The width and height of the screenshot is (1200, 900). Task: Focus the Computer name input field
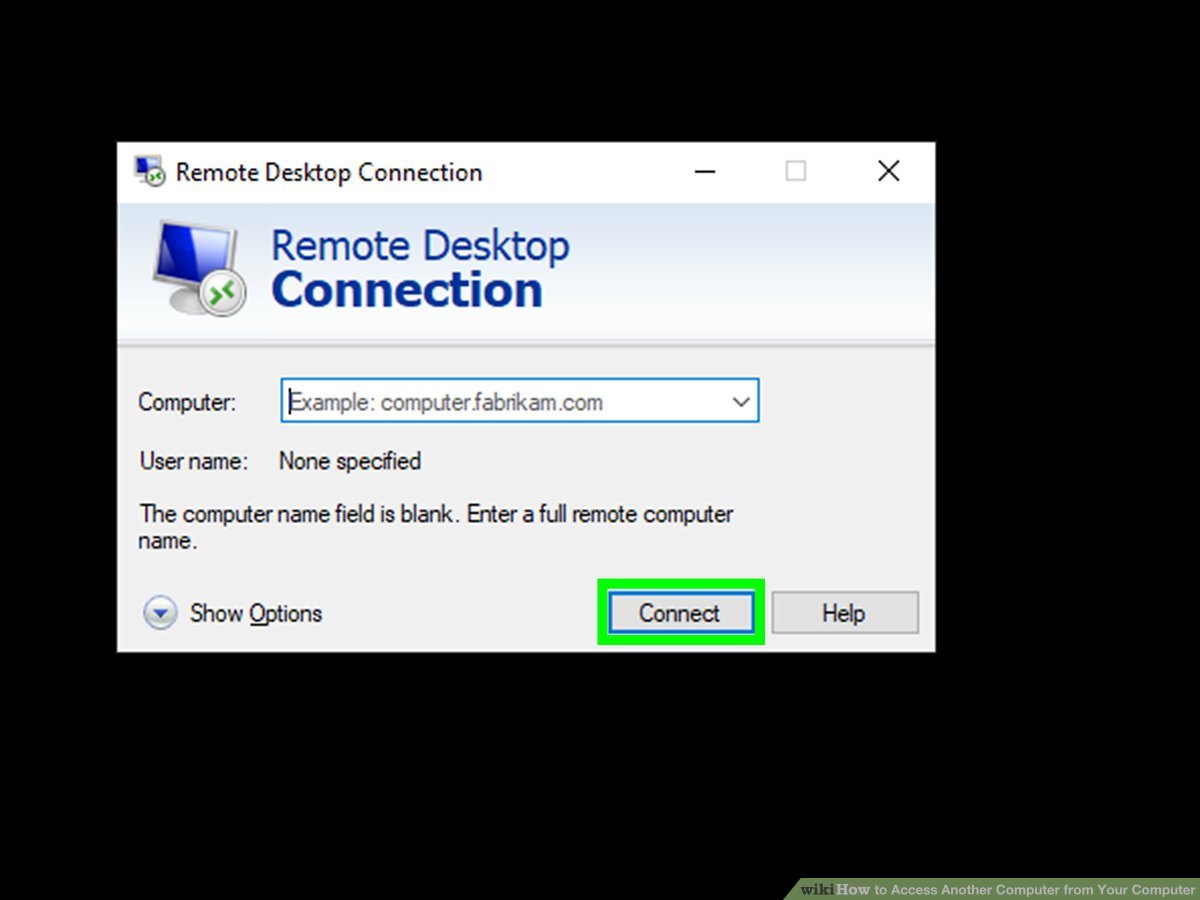click(520, 402)
